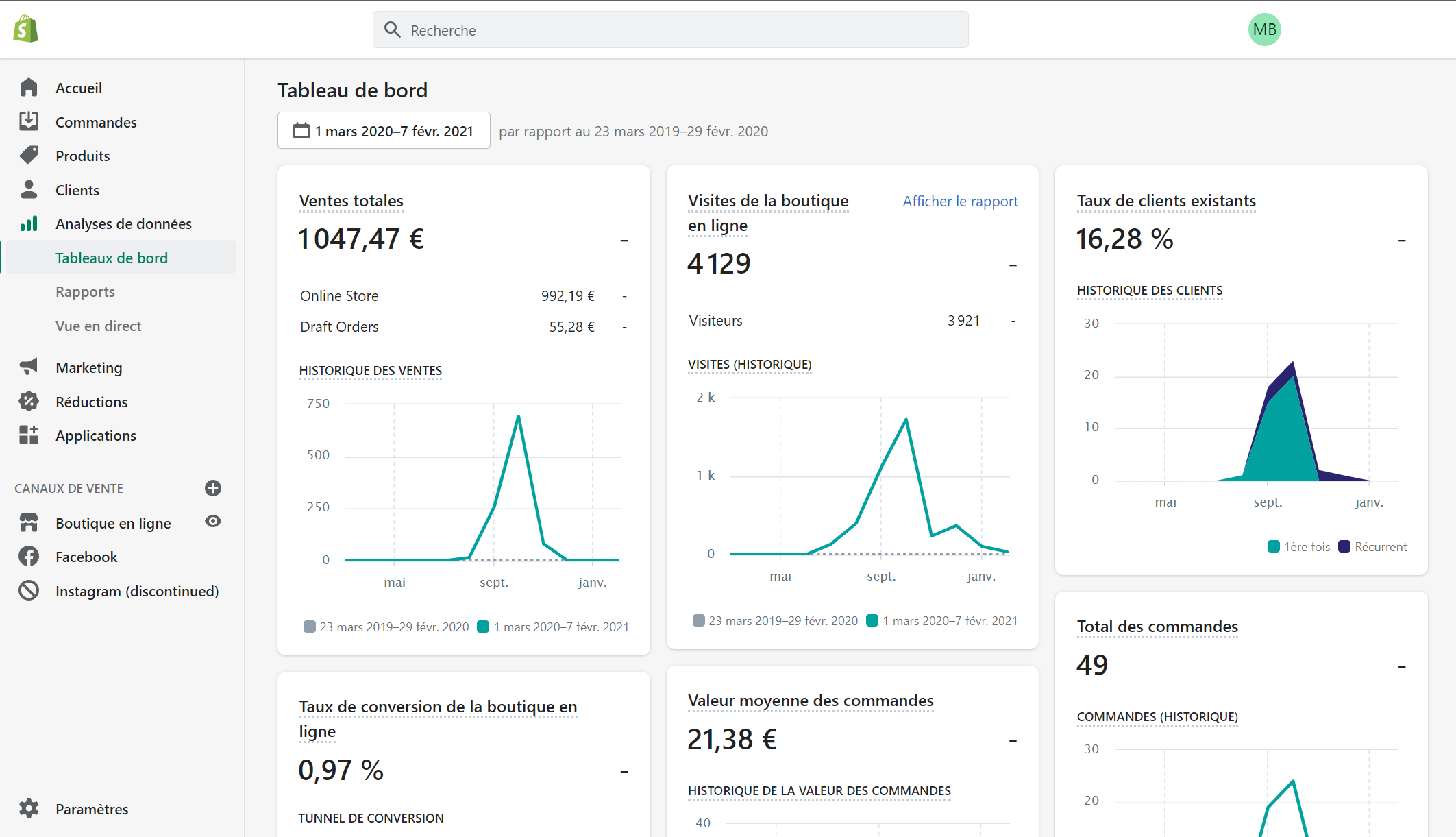
Task: Select the Produits sidebar icon
Action: pos(28,155)
